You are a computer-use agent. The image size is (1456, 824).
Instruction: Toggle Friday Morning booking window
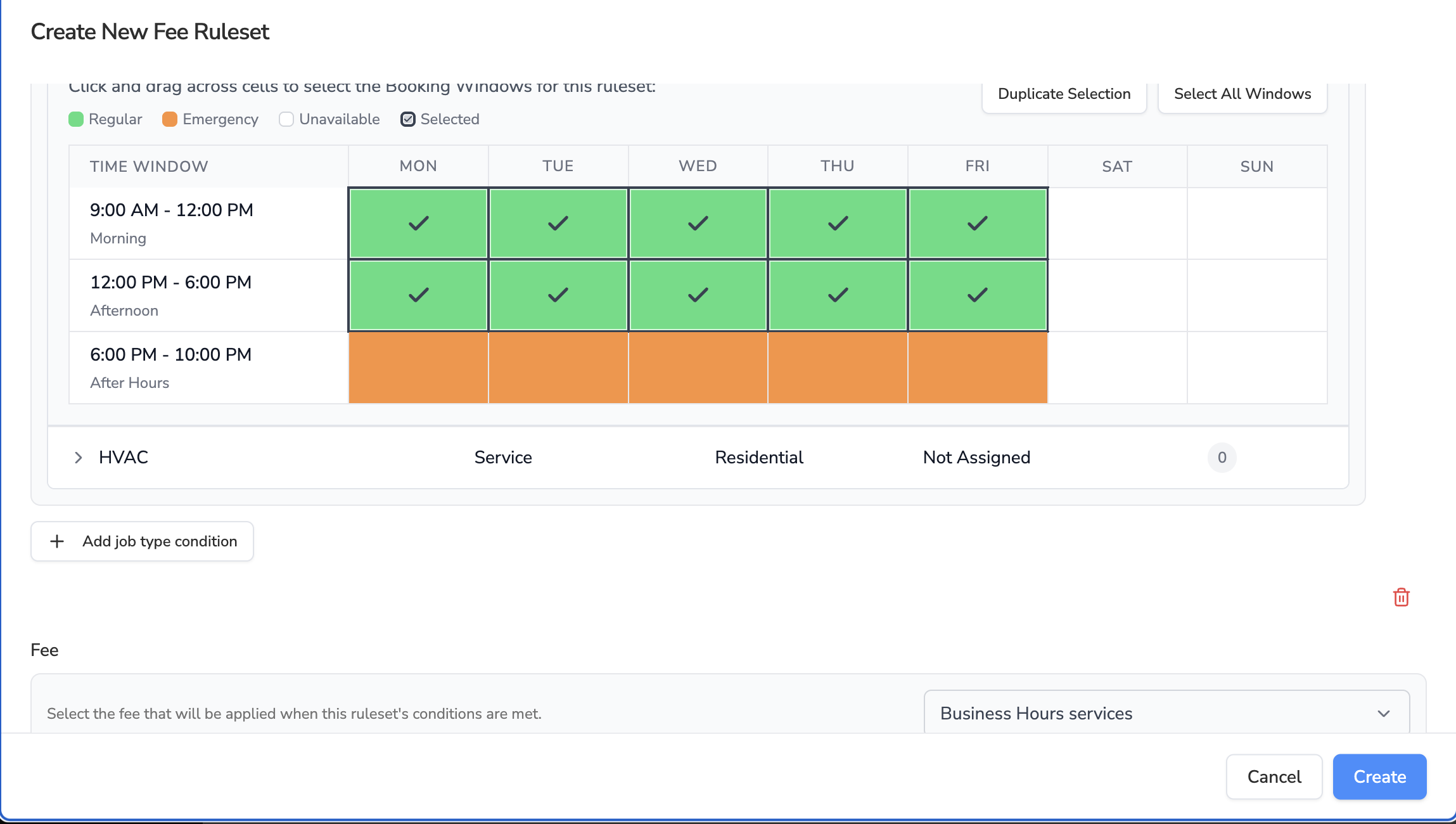(977, 223)
